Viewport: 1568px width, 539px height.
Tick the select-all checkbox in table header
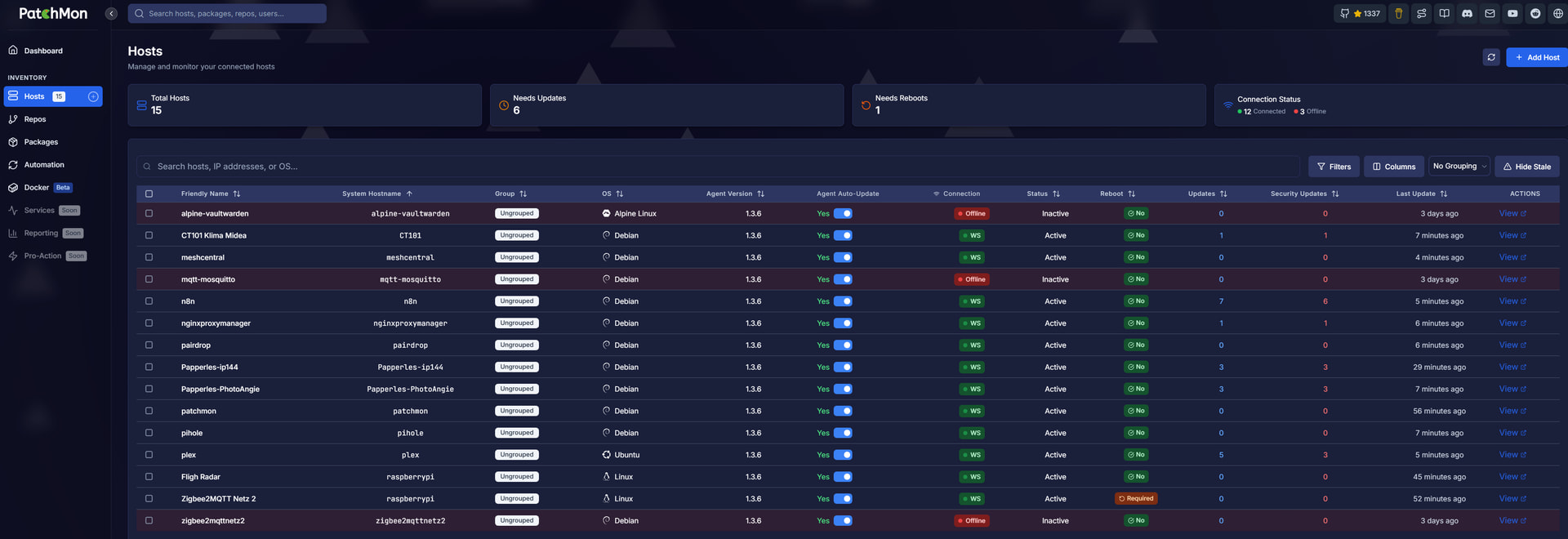click(149, 194)
